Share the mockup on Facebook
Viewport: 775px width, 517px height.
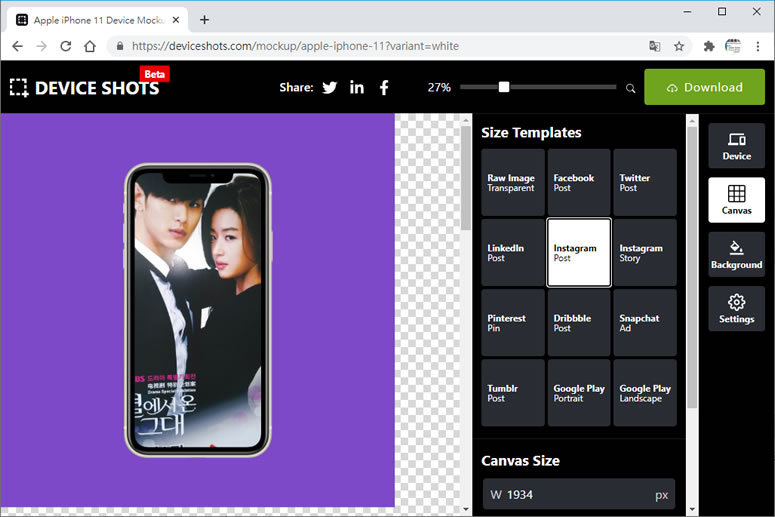point(384,87)
